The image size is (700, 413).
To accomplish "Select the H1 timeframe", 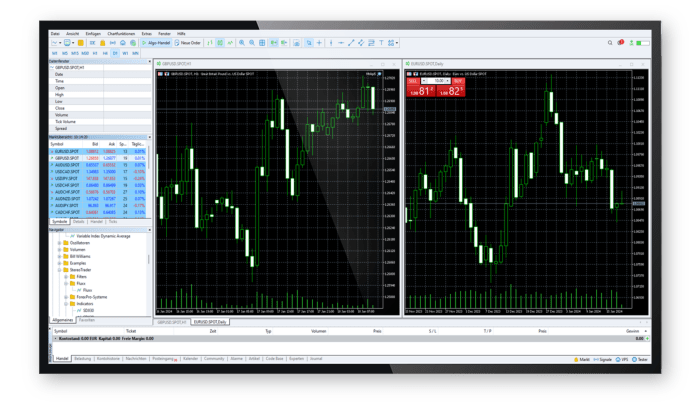I will pos(95,53).
